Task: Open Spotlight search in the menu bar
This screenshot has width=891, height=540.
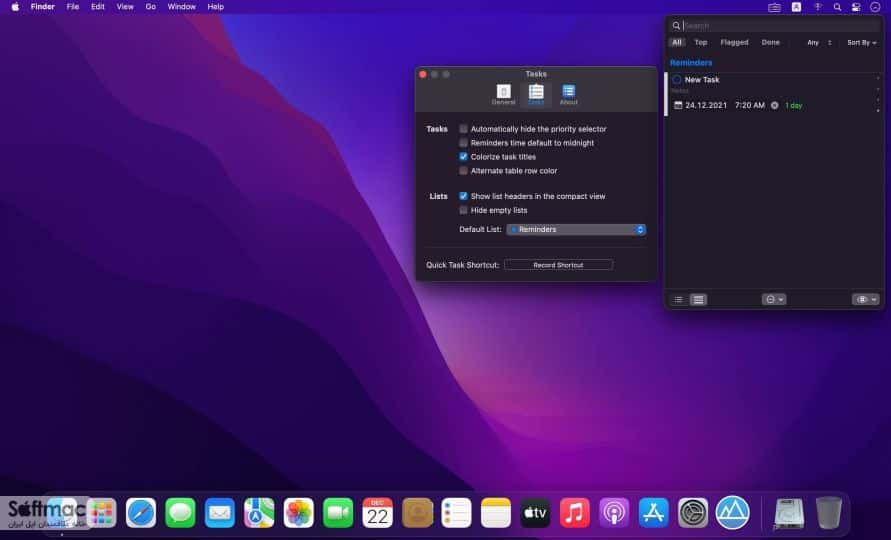Action: 837,7
